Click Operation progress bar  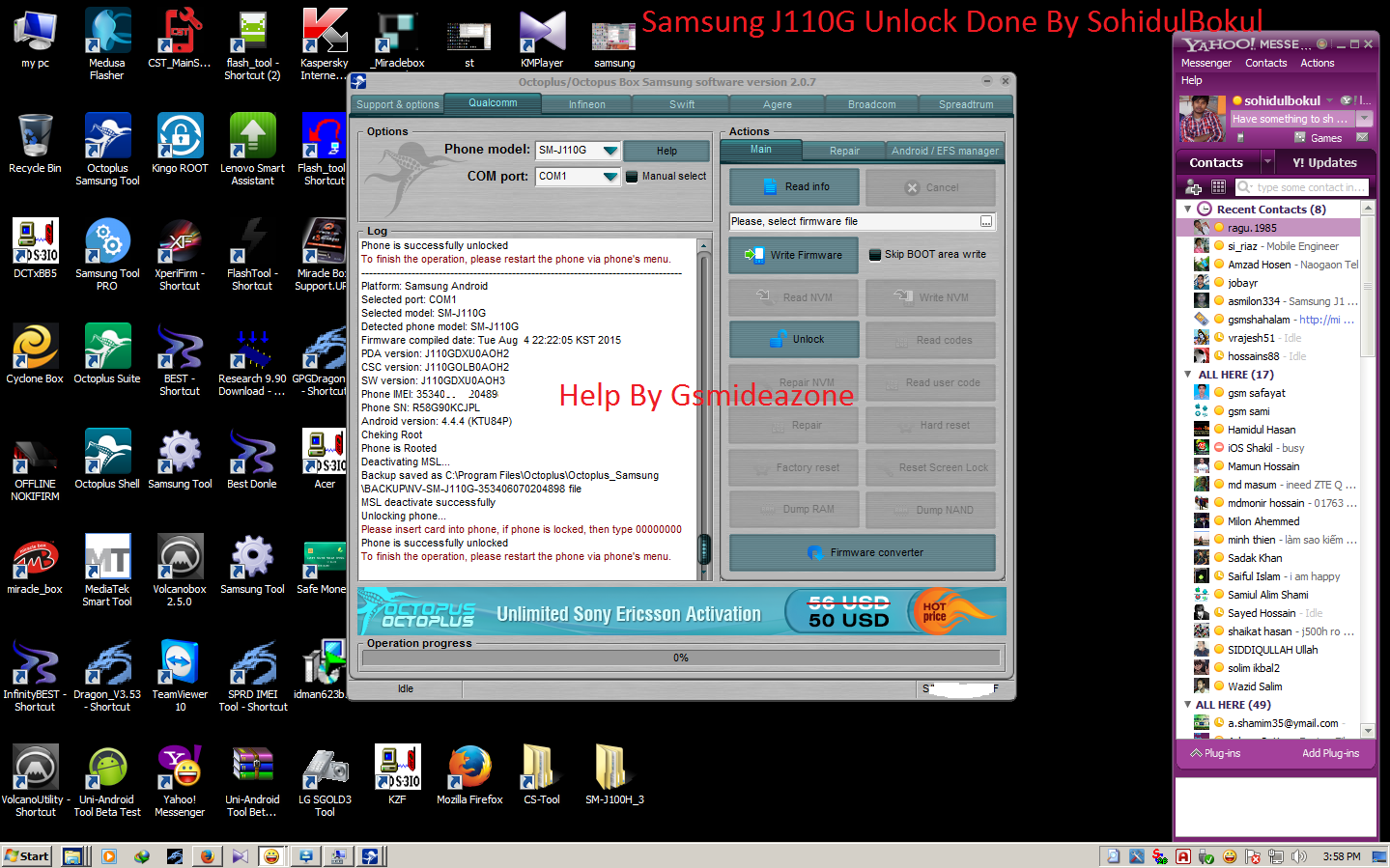(681, 658)
